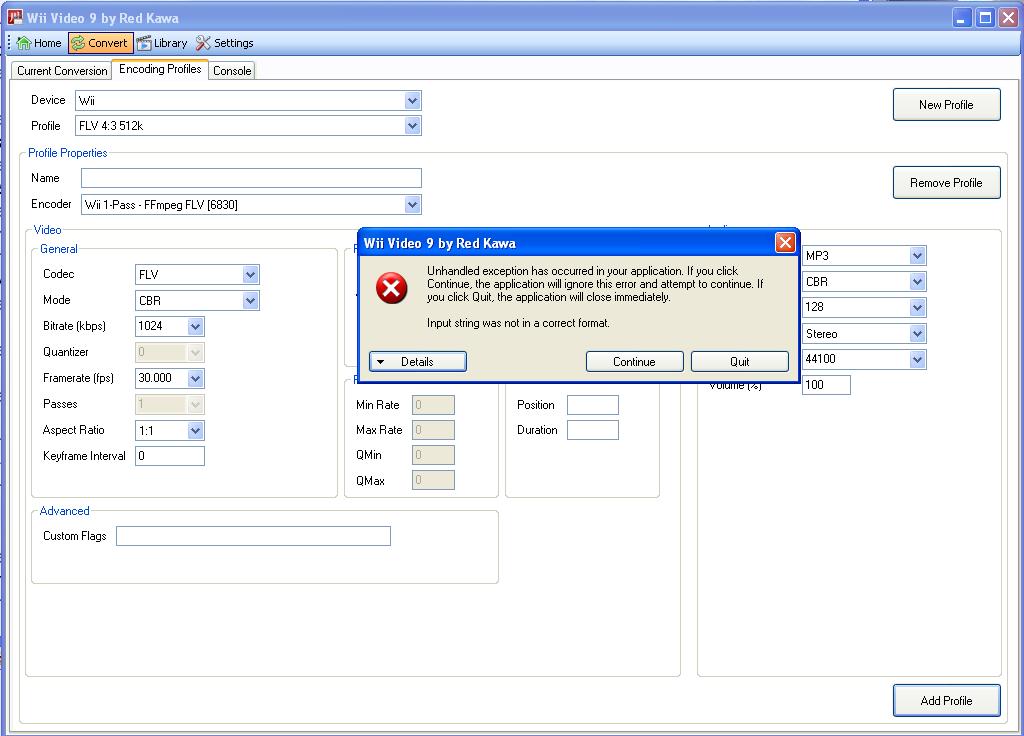Open the audio 128 bitrate dropdown

(x=918, y=307)
